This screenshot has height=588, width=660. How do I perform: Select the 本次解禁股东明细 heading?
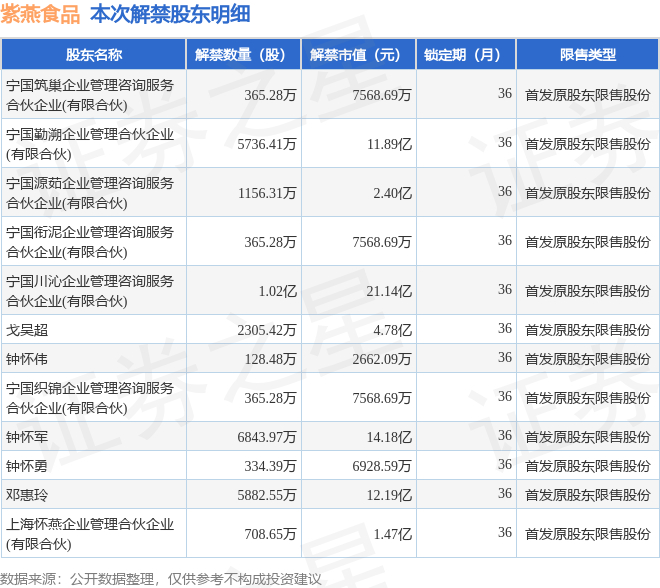[170, 14]
